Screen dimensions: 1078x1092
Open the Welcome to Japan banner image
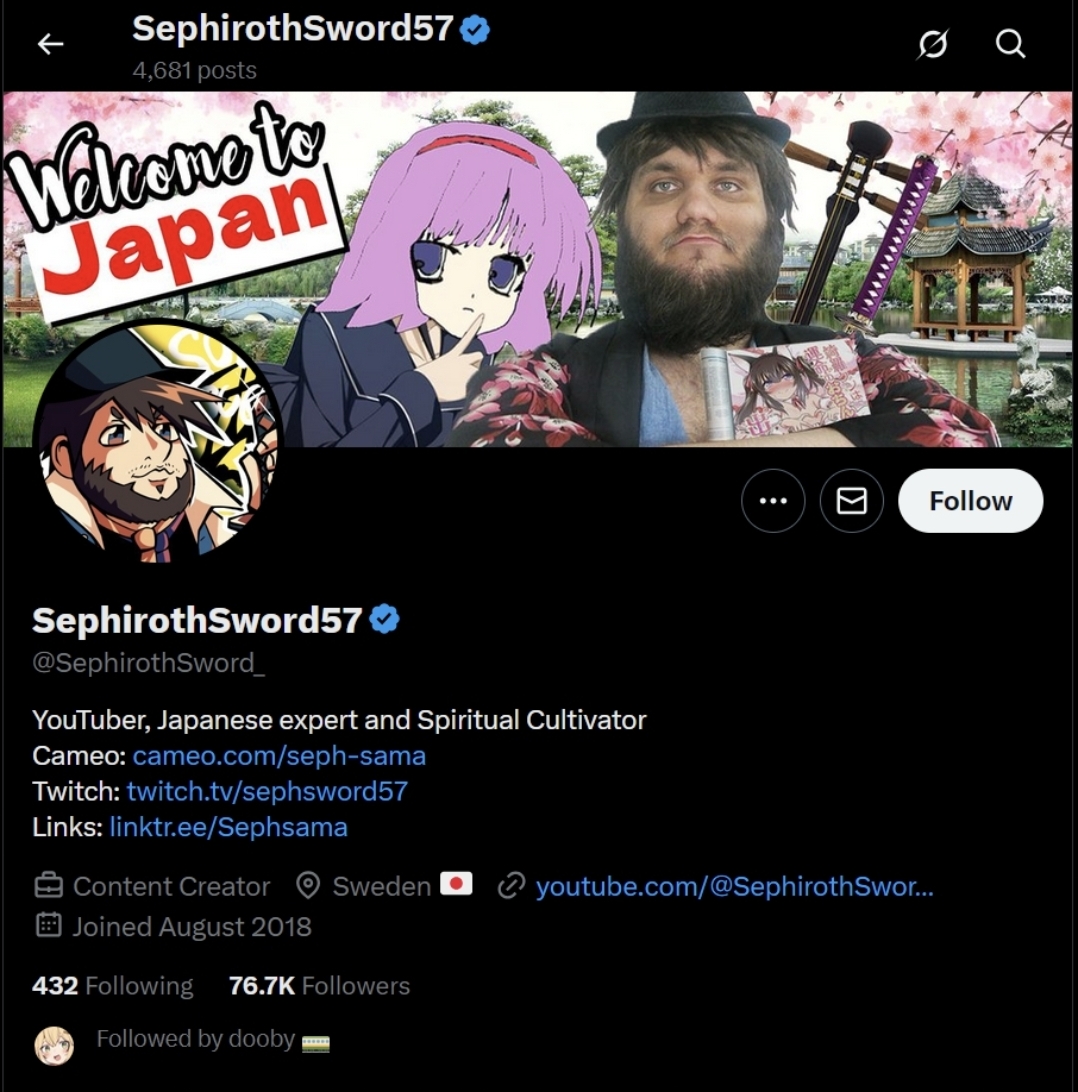tap(538, 269)
